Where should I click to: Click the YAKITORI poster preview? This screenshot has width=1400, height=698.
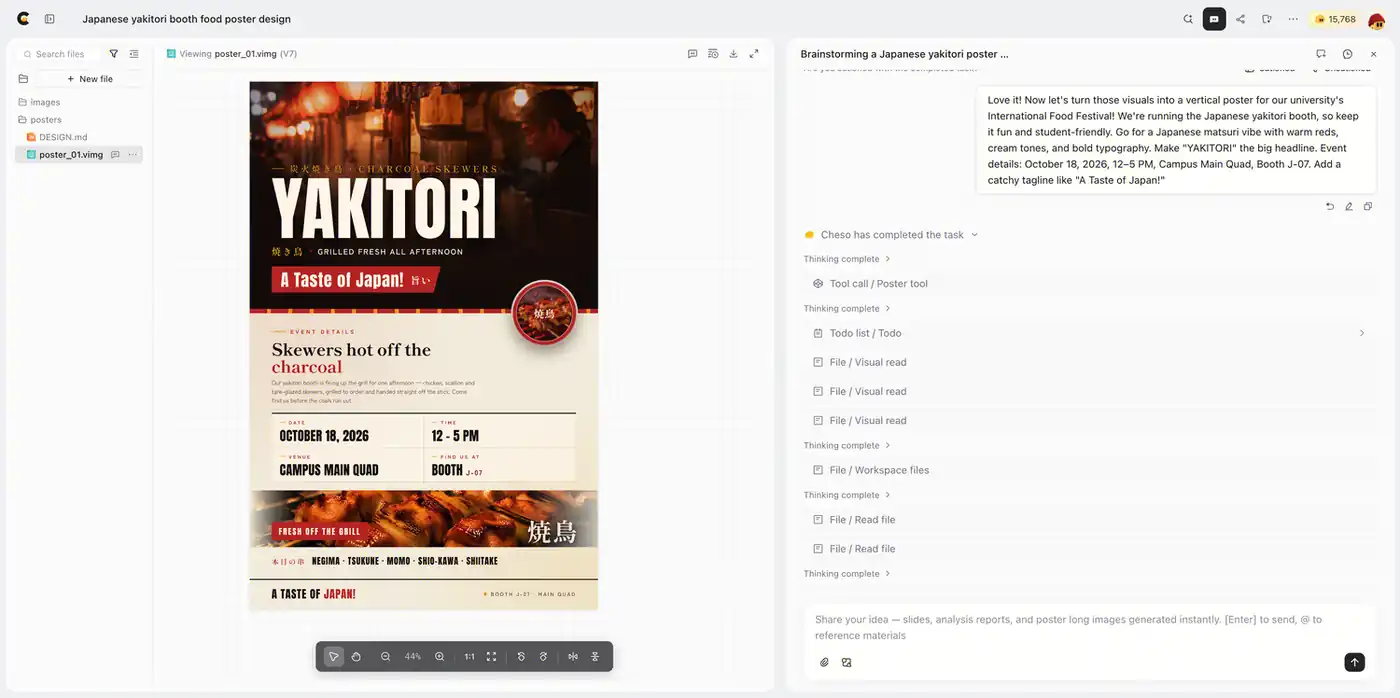424,345
